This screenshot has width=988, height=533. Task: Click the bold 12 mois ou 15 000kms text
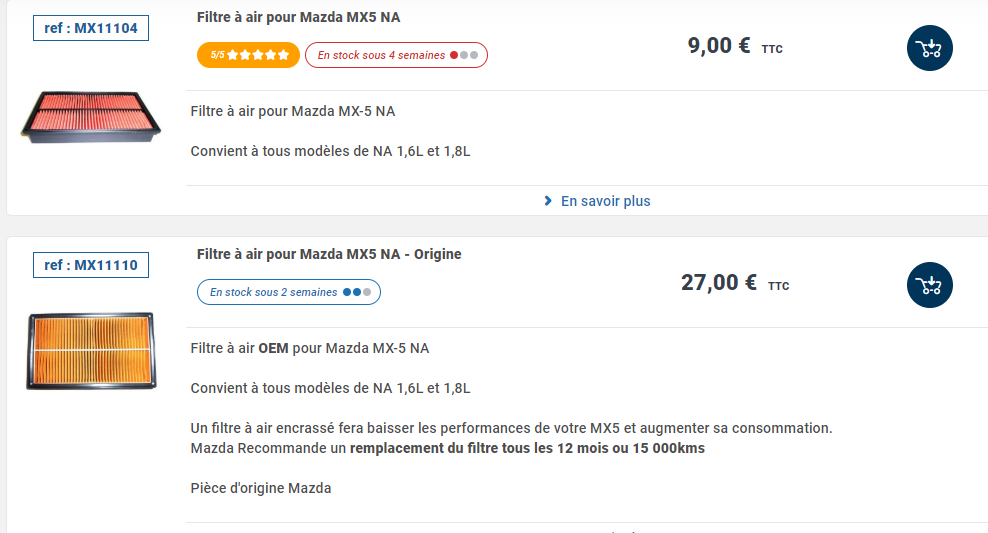point(631,449)
